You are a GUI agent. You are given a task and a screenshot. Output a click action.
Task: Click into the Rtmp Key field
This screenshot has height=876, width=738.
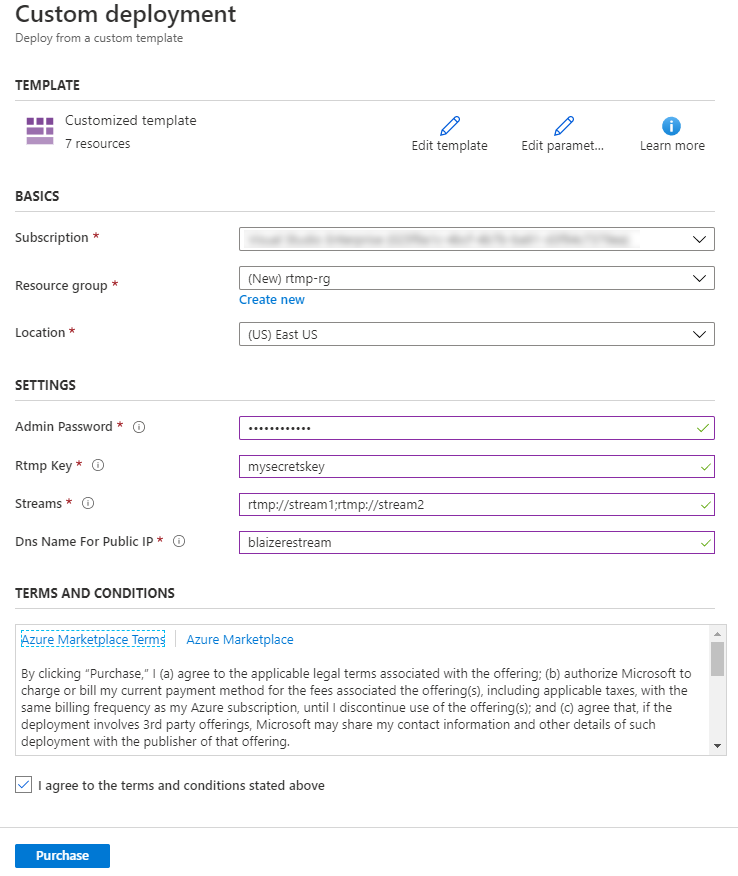click(477, 466)
